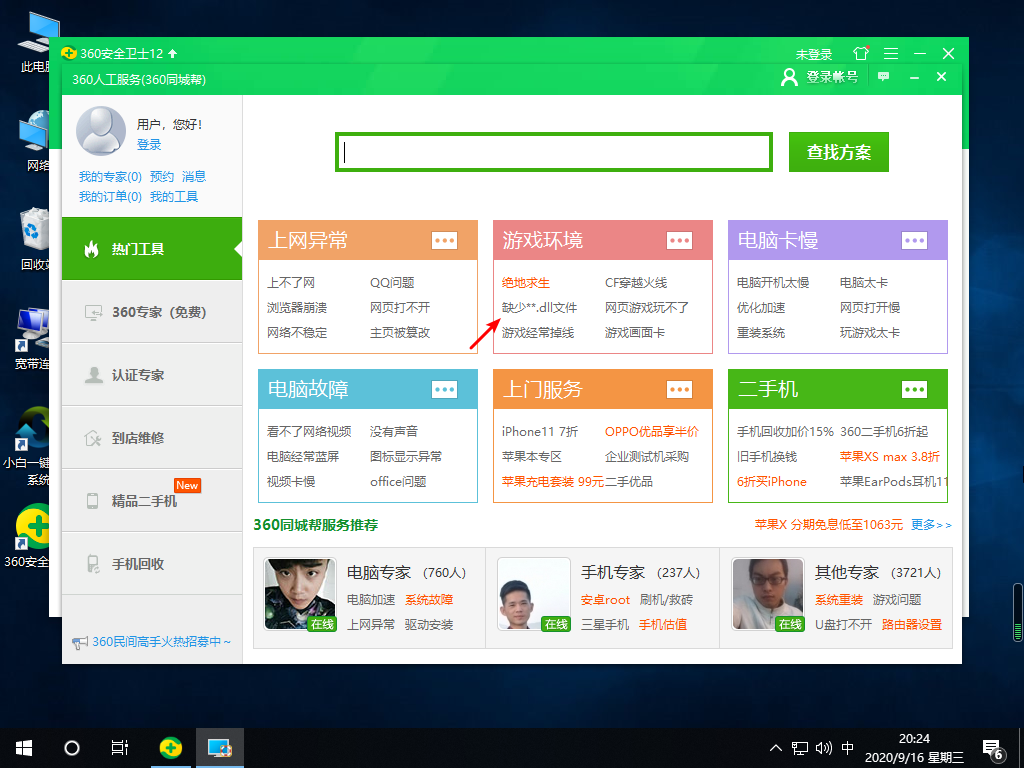Open 360 Security Guard from taskbar
The height and width of the screenshot is (768, 1024).
(171, 747)
